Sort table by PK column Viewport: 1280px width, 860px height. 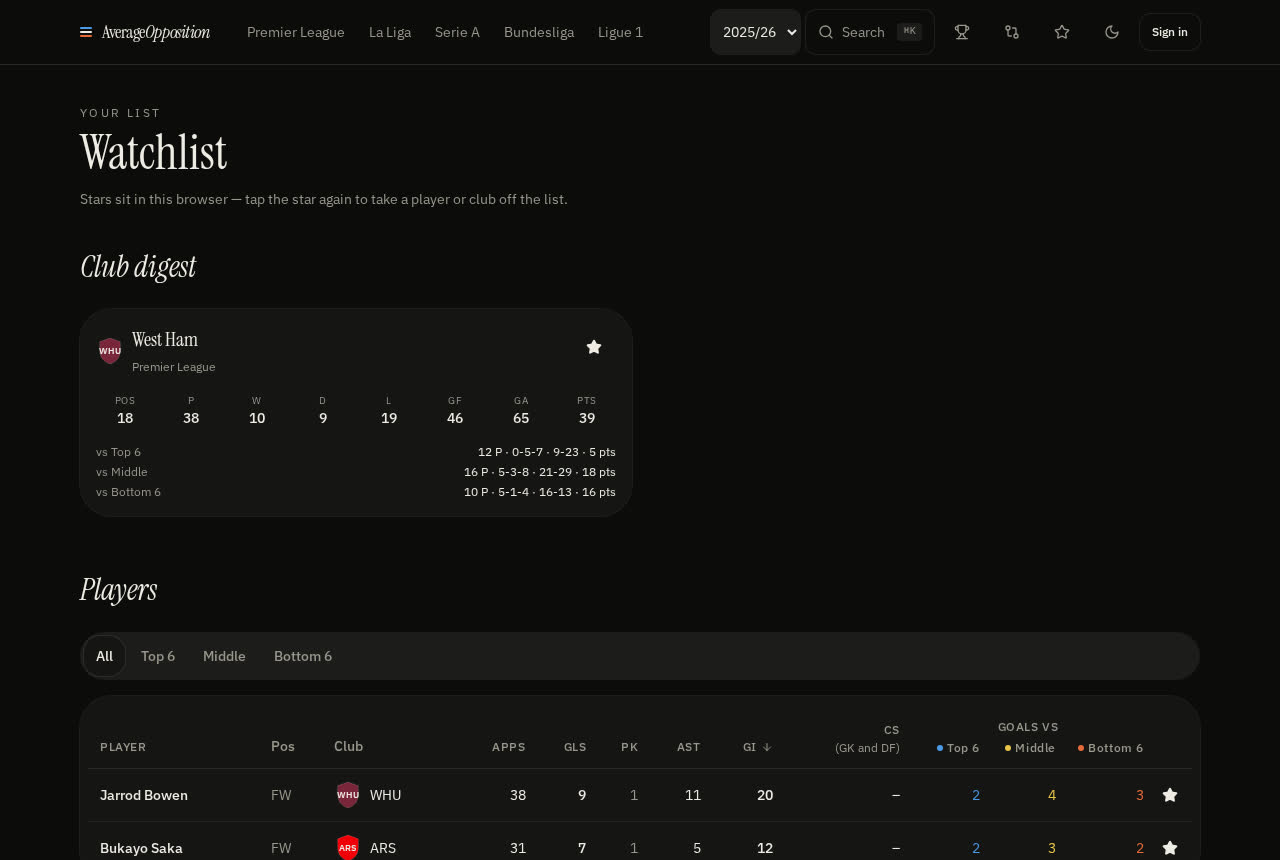pyautogui.click(x=629, y=747)
